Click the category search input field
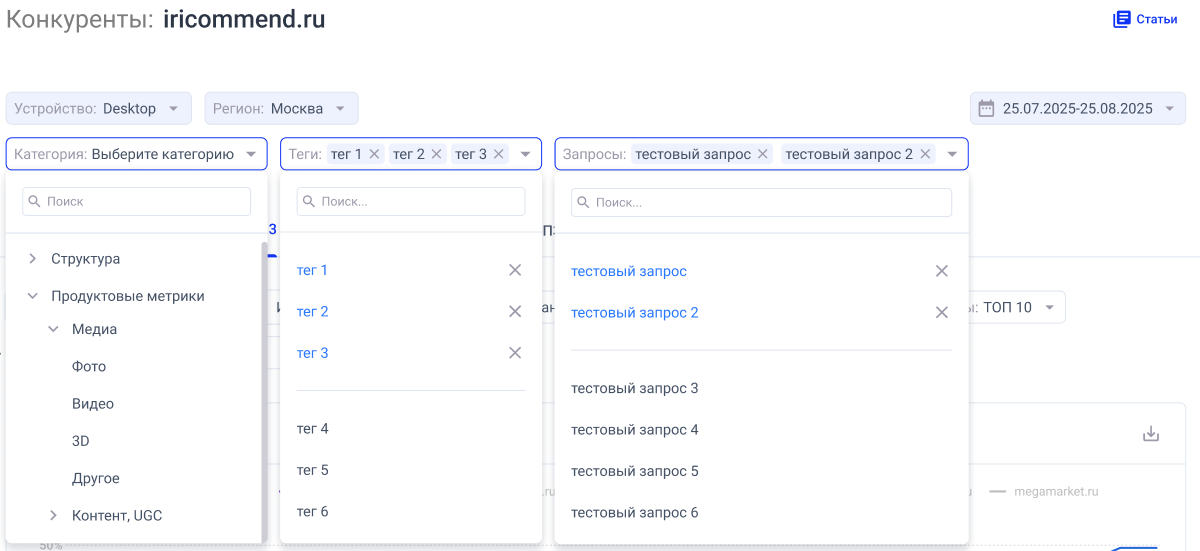The image size is (1200, 551). (x=137, y=201)
